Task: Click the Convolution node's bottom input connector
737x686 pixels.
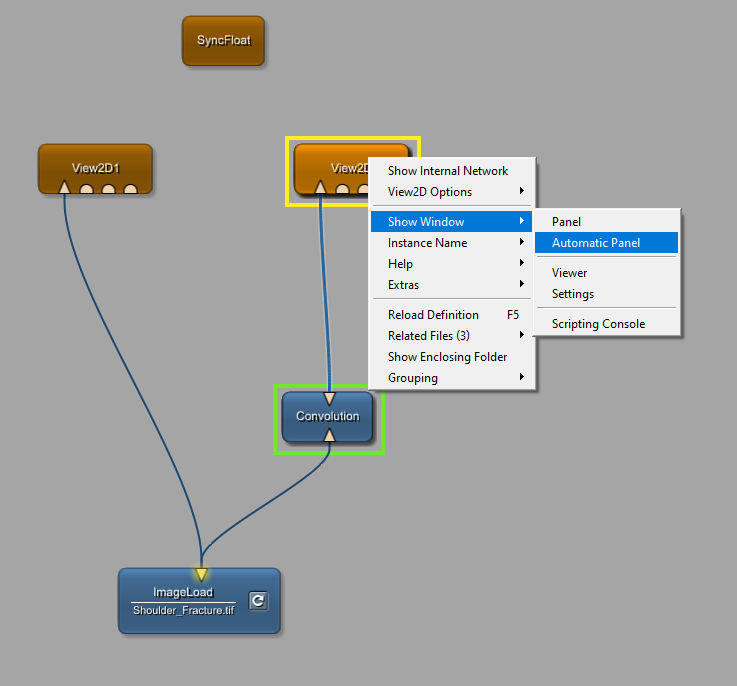Action: pos(329,435)
